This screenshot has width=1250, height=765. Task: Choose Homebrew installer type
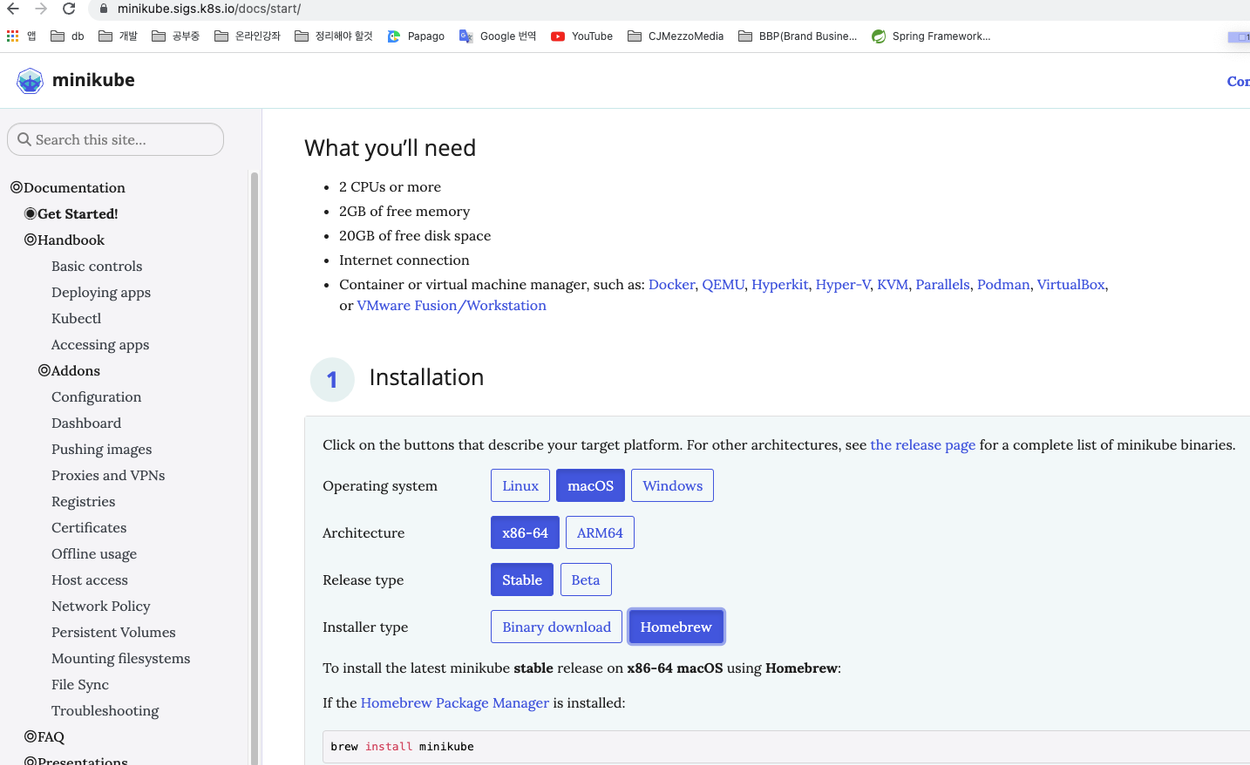coord(676,627)
